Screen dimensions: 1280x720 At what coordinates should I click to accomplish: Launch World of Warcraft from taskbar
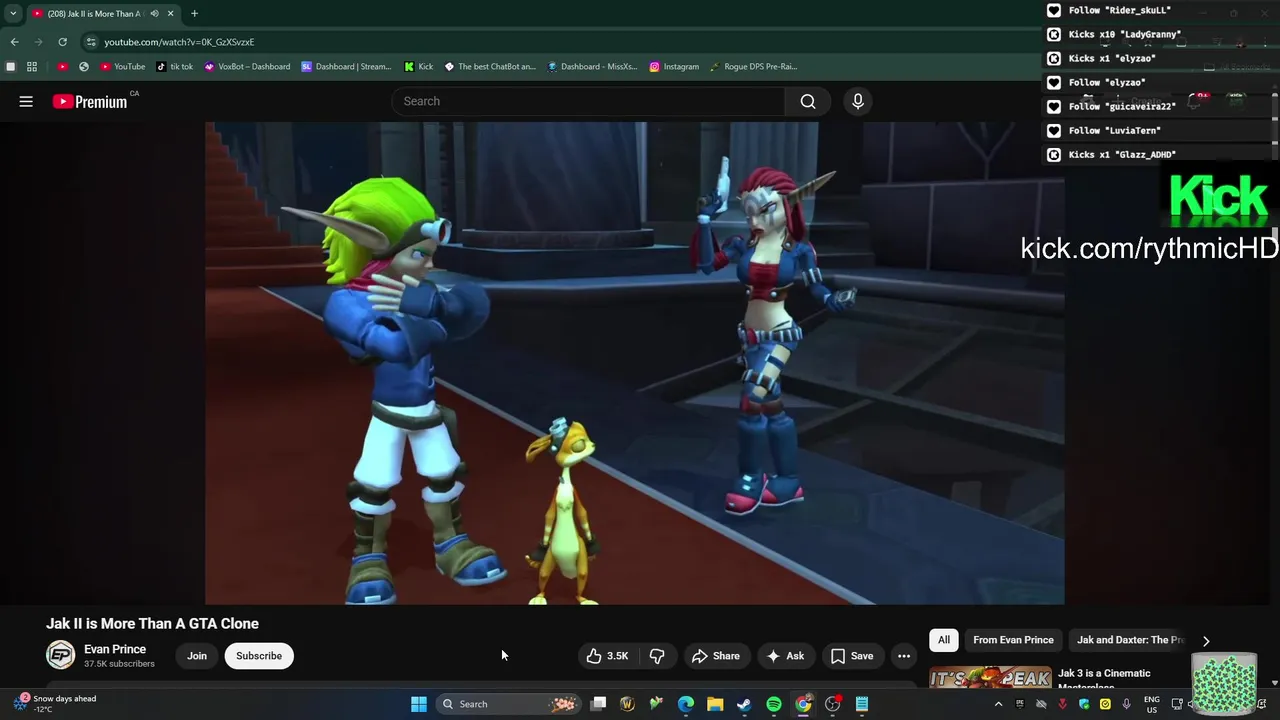pyautogui.click(x=627, y=704)
